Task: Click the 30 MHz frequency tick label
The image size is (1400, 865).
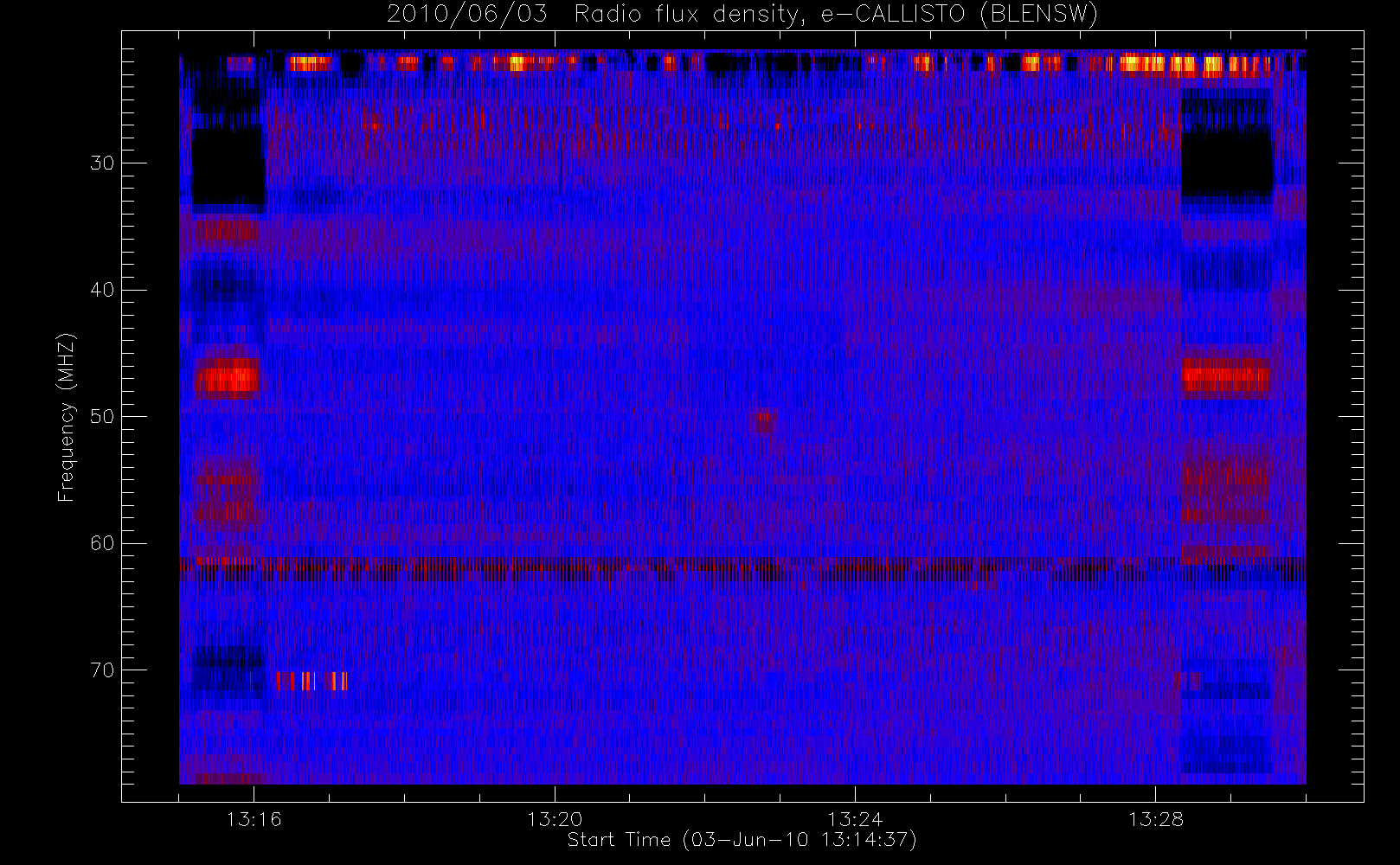Action: (x=102, y=163)
